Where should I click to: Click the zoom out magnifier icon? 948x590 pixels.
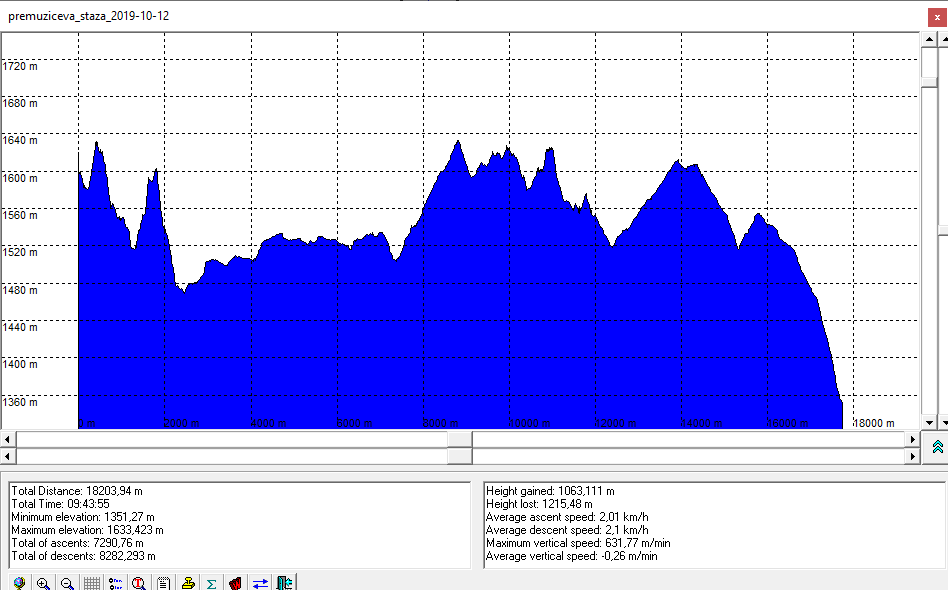[67, 582]
